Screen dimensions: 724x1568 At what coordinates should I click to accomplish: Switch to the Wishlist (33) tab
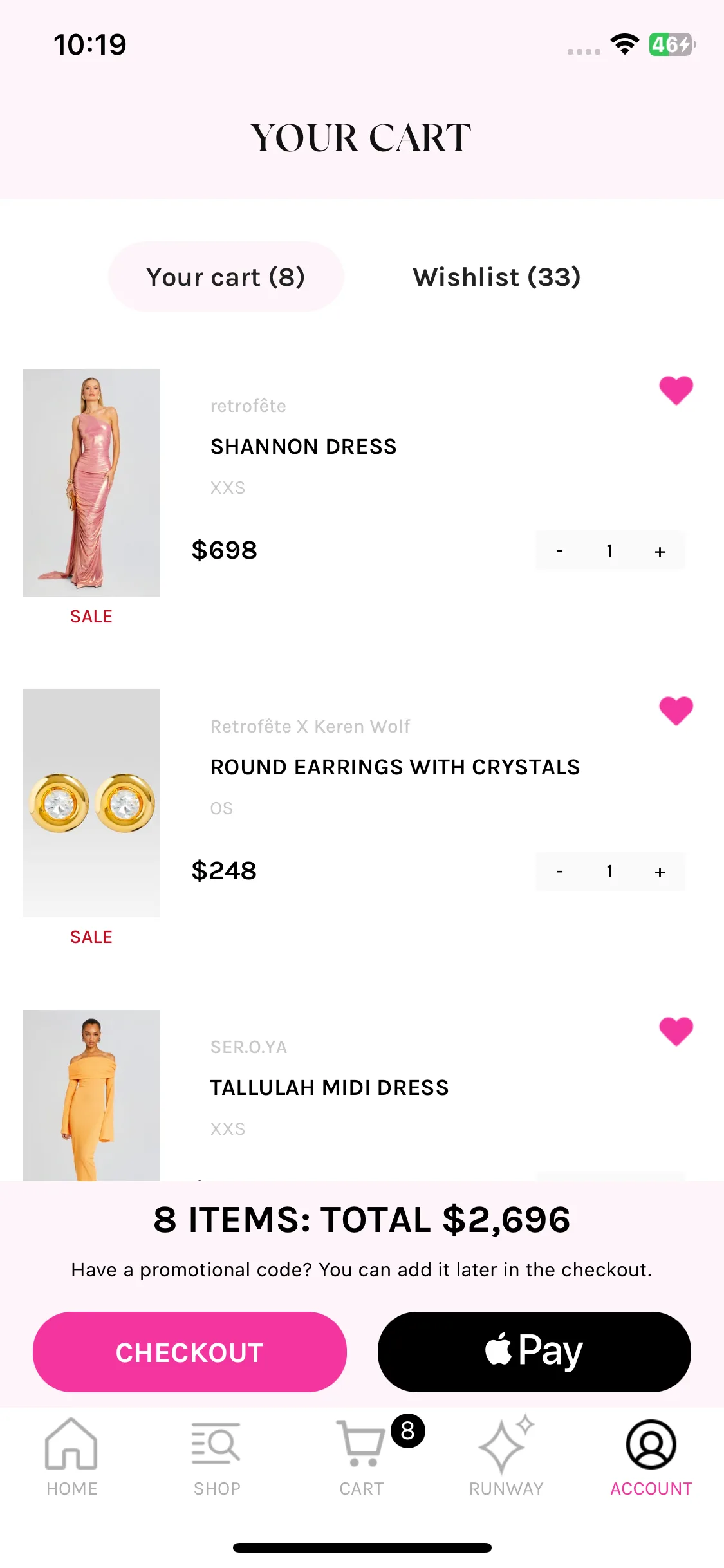pos(497,277)
